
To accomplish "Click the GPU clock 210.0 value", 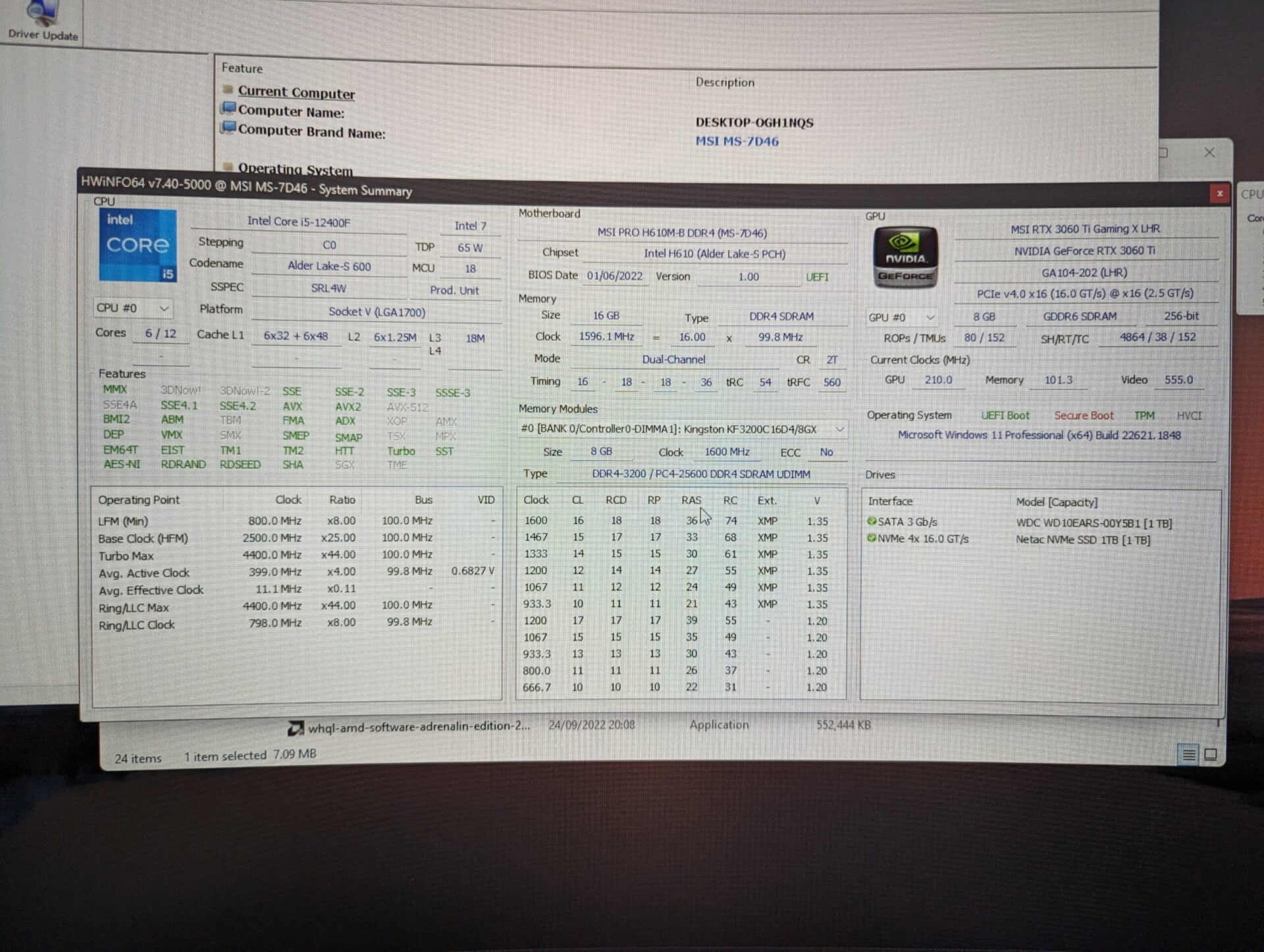I will (x=938, y=380).
